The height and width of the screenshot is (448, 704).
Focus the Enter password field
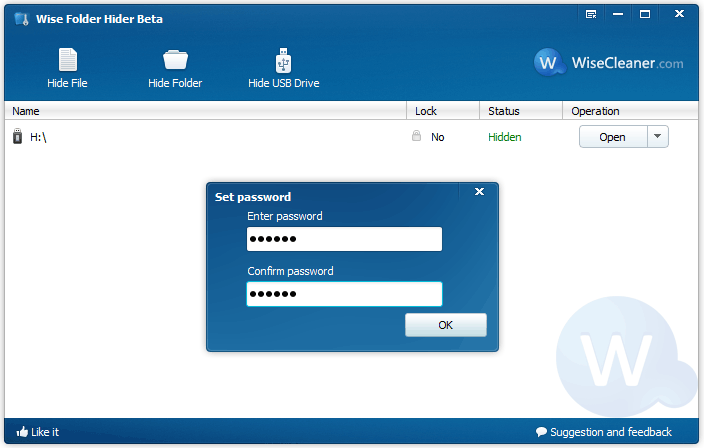[x=343, y=239]
